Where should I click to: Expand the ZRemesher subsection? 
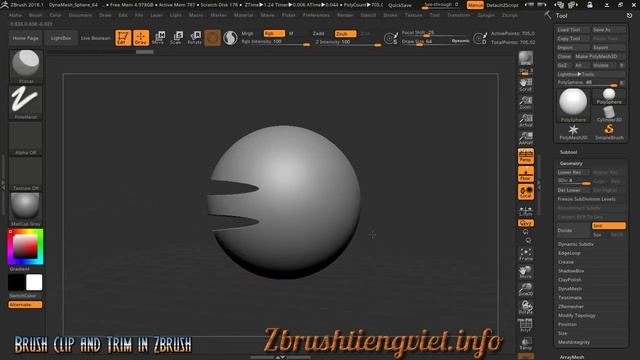571,307
